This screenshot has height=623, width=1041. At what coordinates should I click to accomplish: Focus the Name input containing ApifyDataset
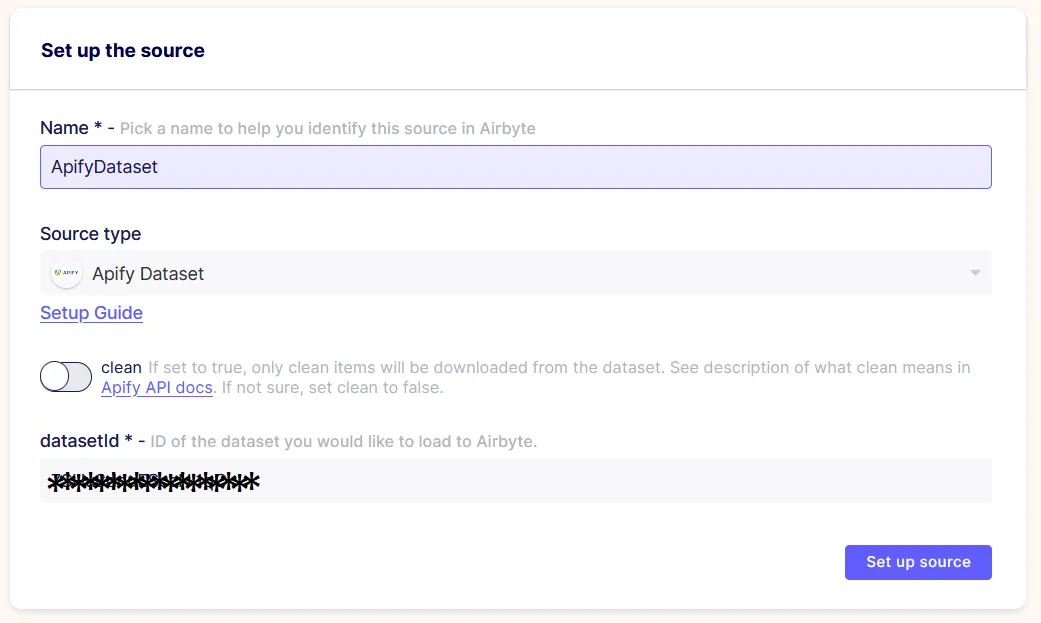[x=516, y=167]
